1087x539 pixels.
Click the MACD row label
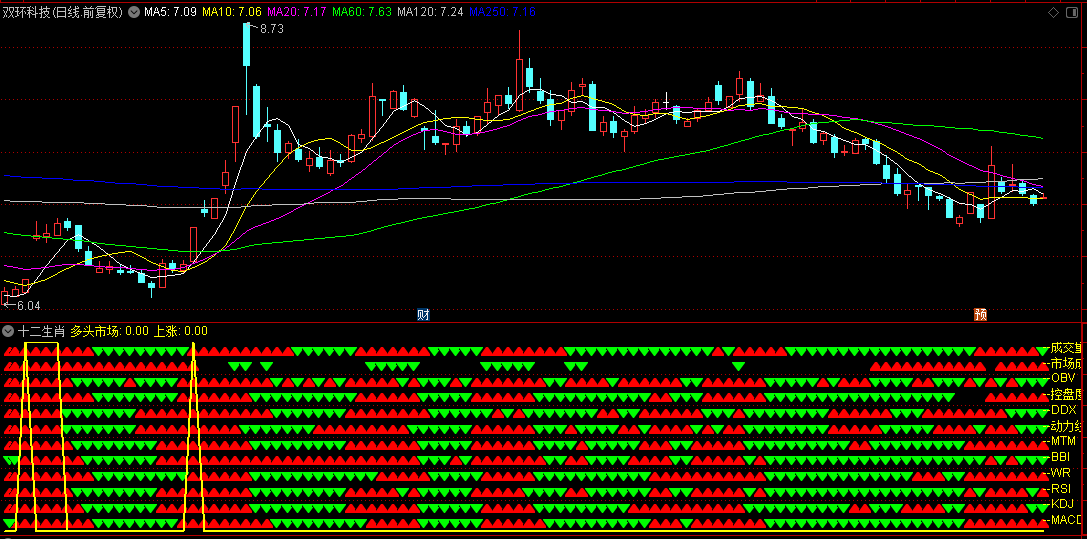[1066, 520]
